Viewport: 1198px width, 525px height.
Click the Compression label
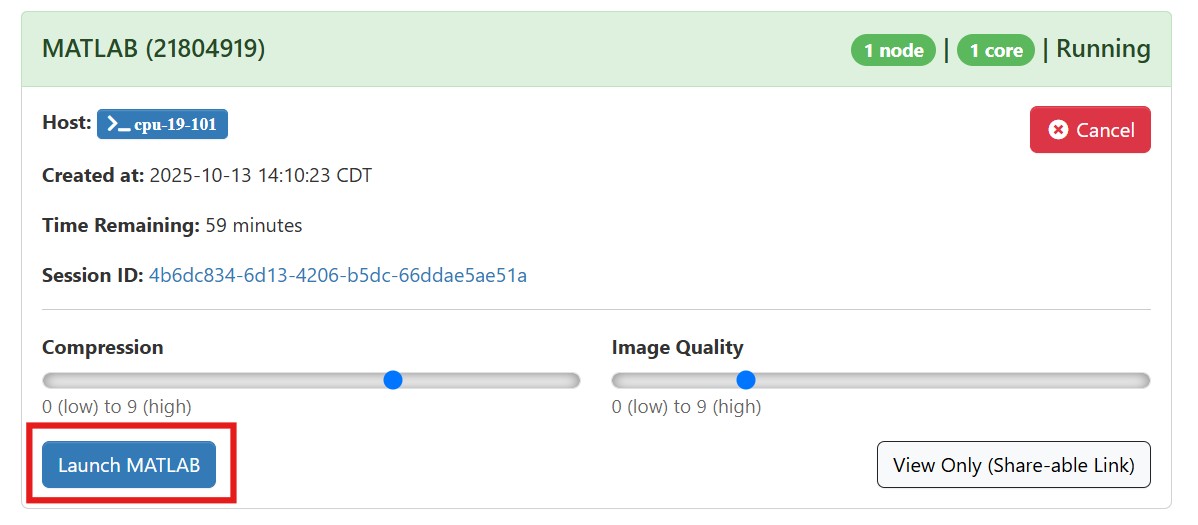tap(102, 348)
